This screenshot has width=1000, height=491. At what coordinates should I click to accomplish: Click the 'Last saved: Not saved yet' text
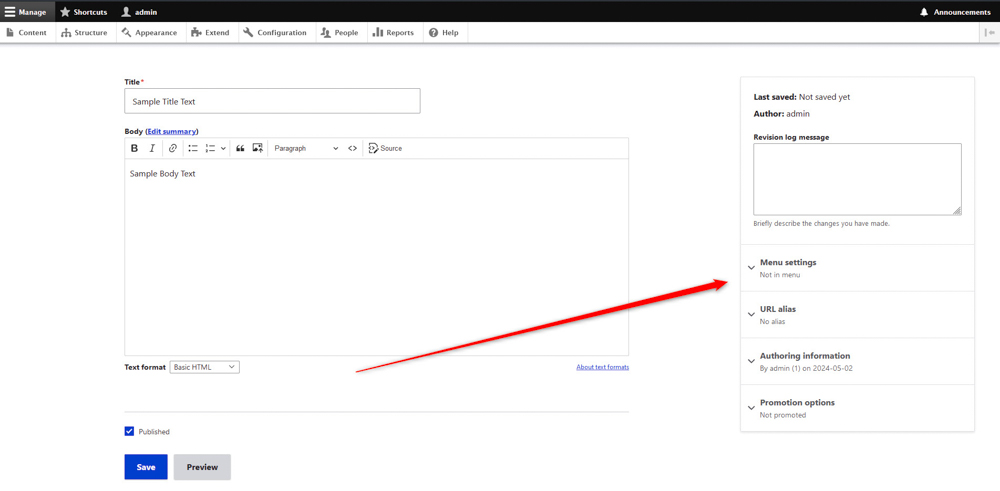[x=802, y=97]
